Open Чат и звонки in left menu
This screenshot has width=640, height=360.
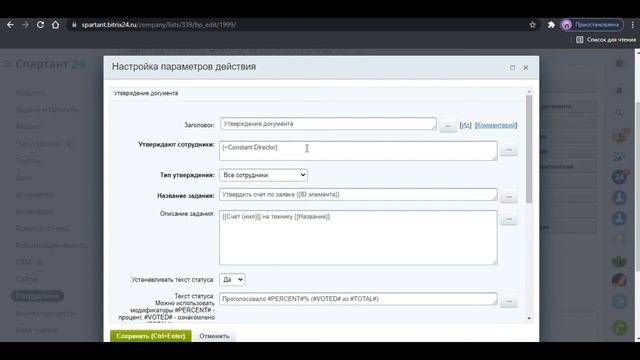[39, 144]
